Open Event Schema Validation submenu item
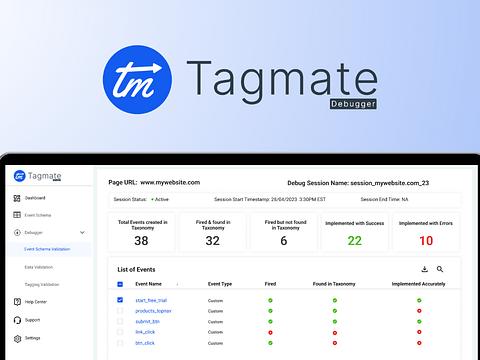This screenshot has width=480, height=360. pos(47,249)
